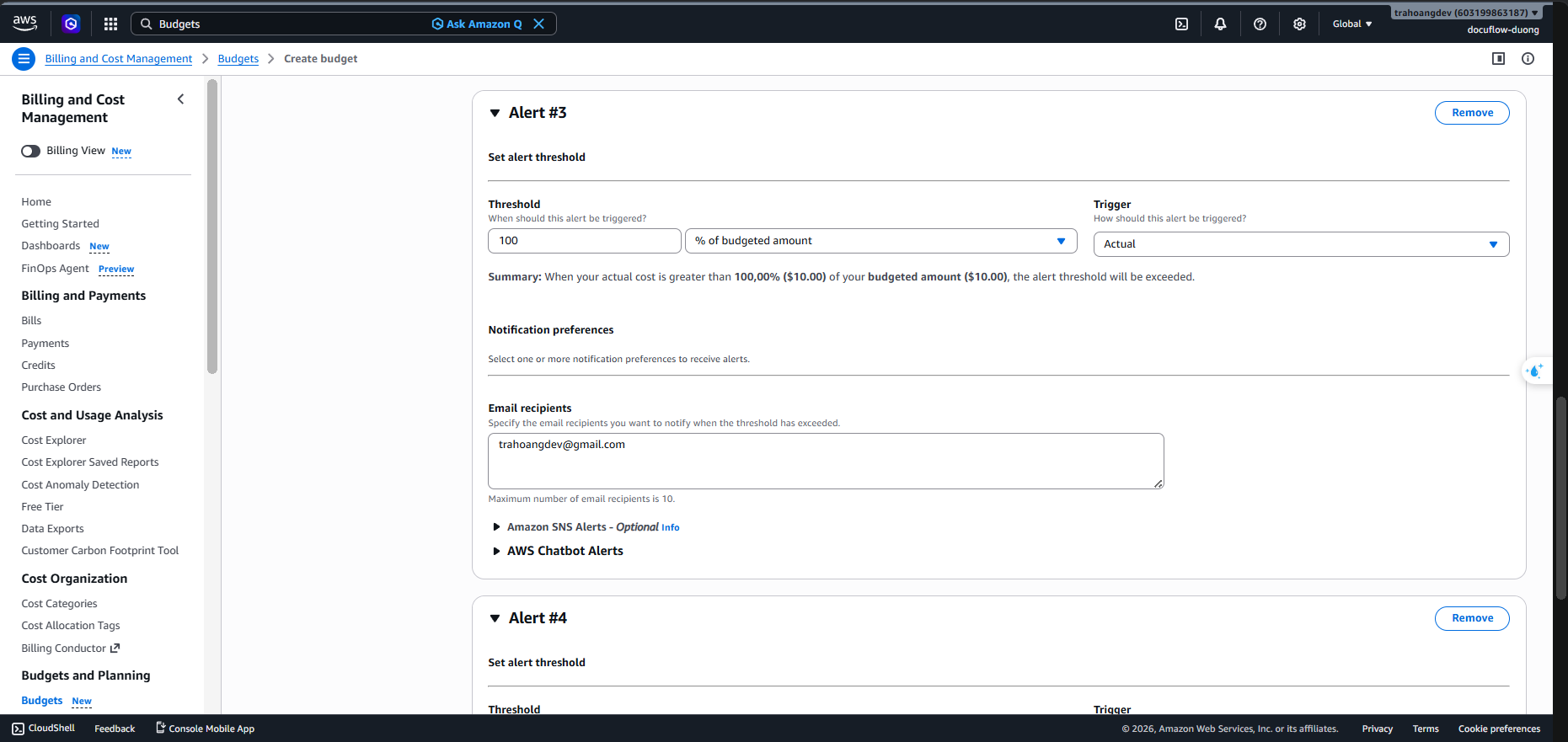
Task: Open the Trigger 'Actual' dropdown
Action: (x=1301, y=244)
